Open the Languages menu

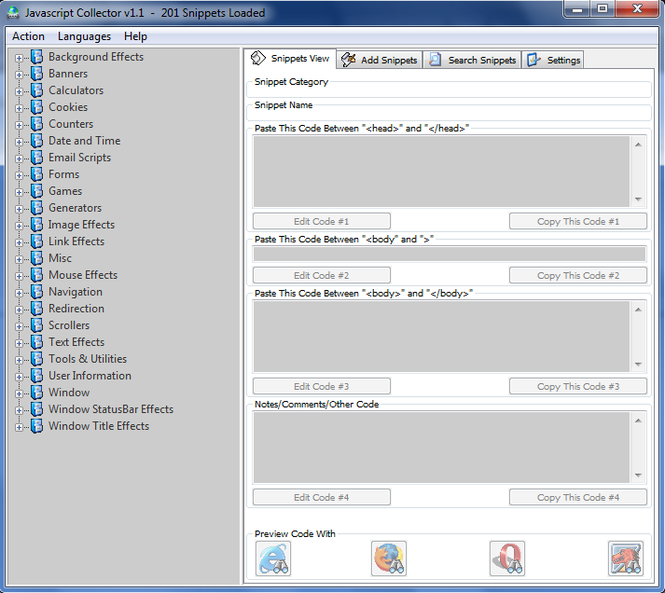tap(84, 36)
